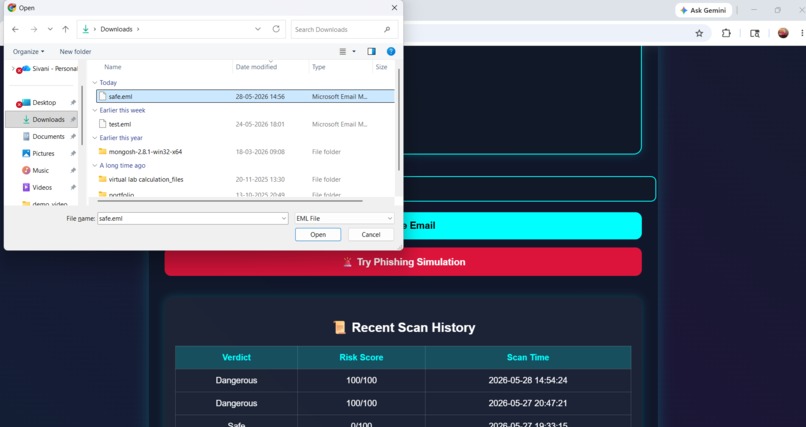This screenshot has width=806, height=427.
Task: Open Documents in the sidebar
Action: pos(48,137)
